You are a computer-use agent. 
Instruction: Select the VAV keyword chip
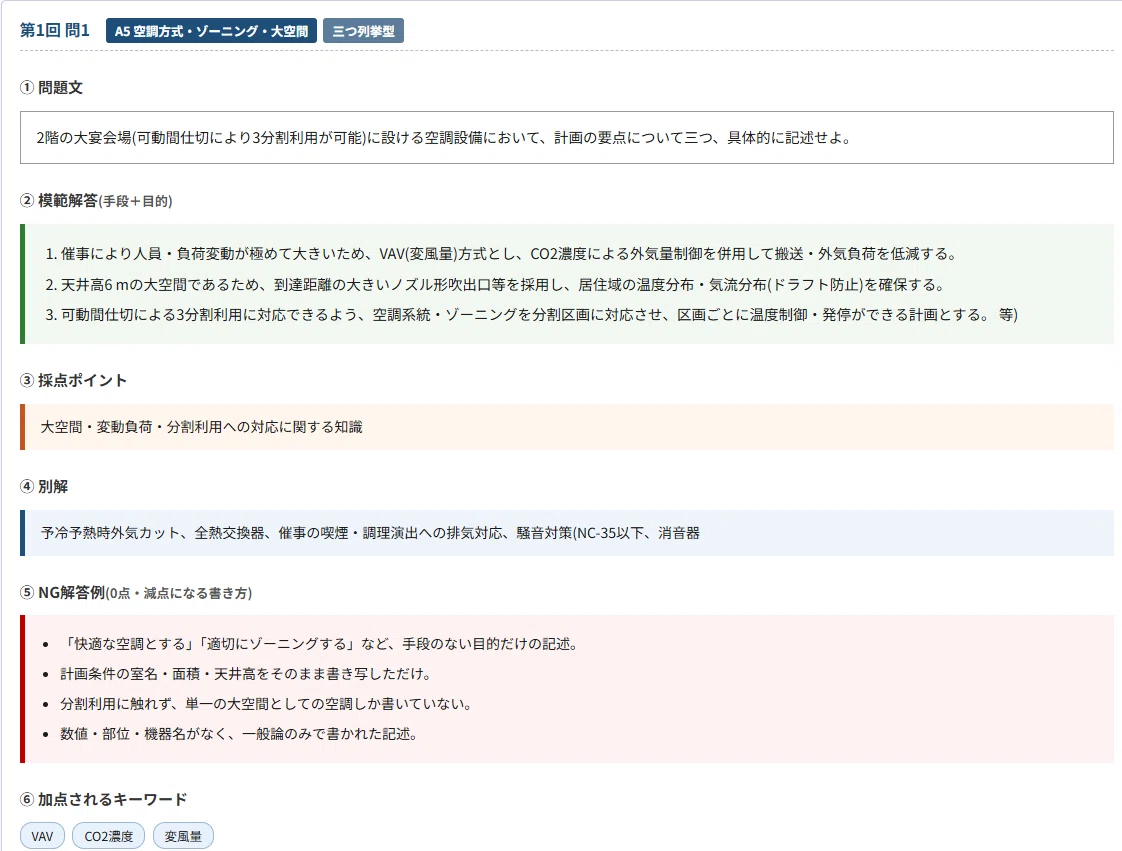coord(42,836)
